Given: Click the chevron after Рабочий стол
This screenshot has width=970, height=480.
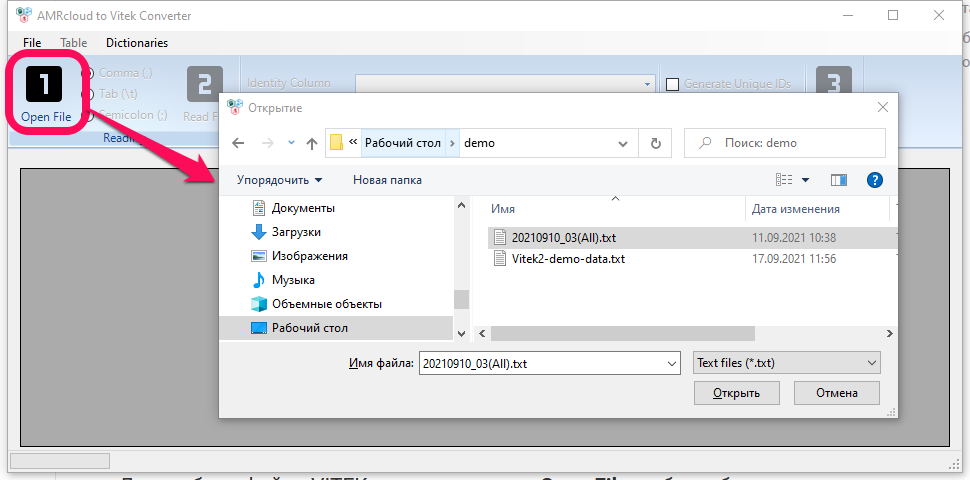Looking at the screenshot, I should click(452, 144).
